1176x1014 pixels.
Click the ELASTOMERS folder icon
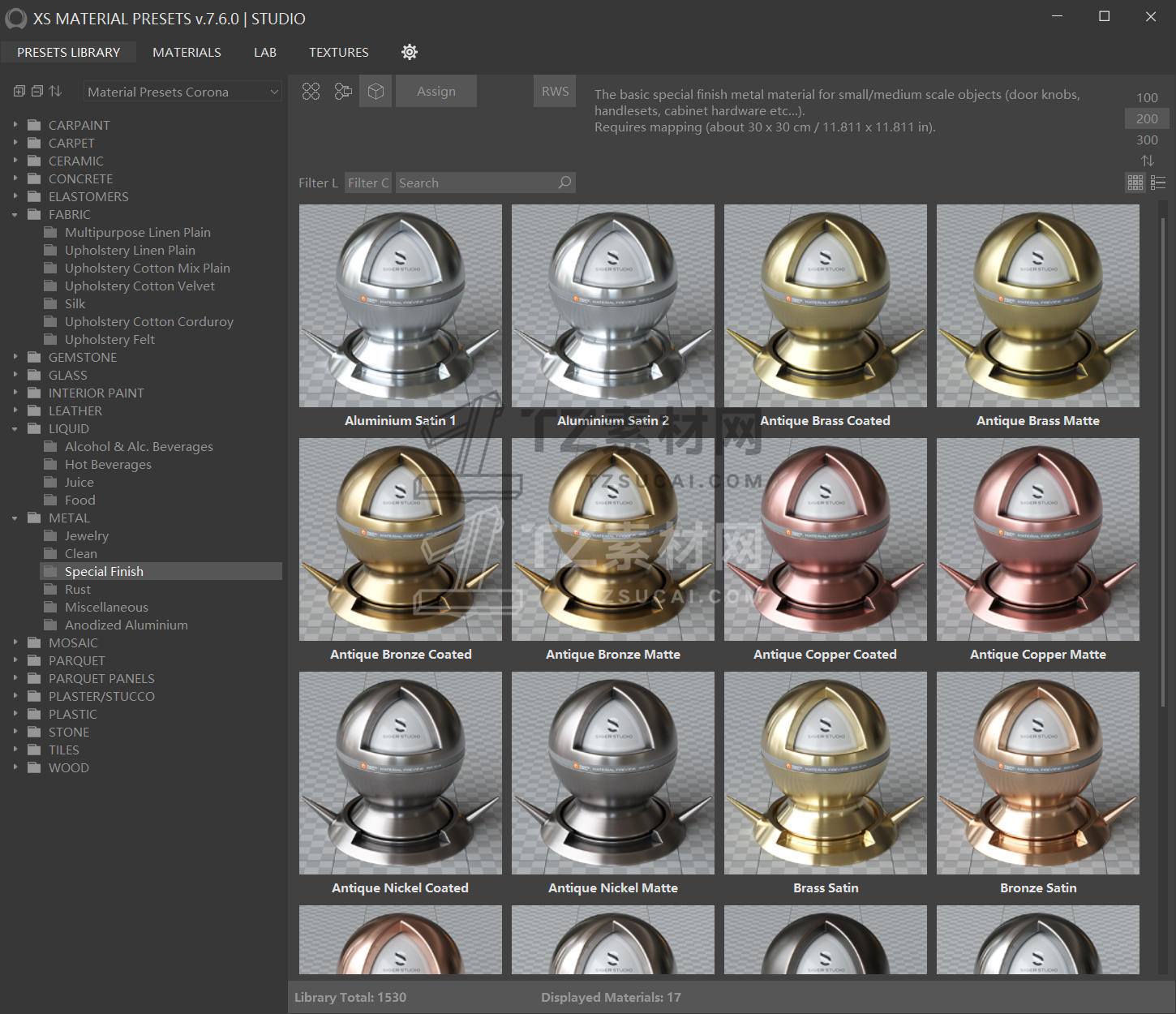[x=34, y=196]
